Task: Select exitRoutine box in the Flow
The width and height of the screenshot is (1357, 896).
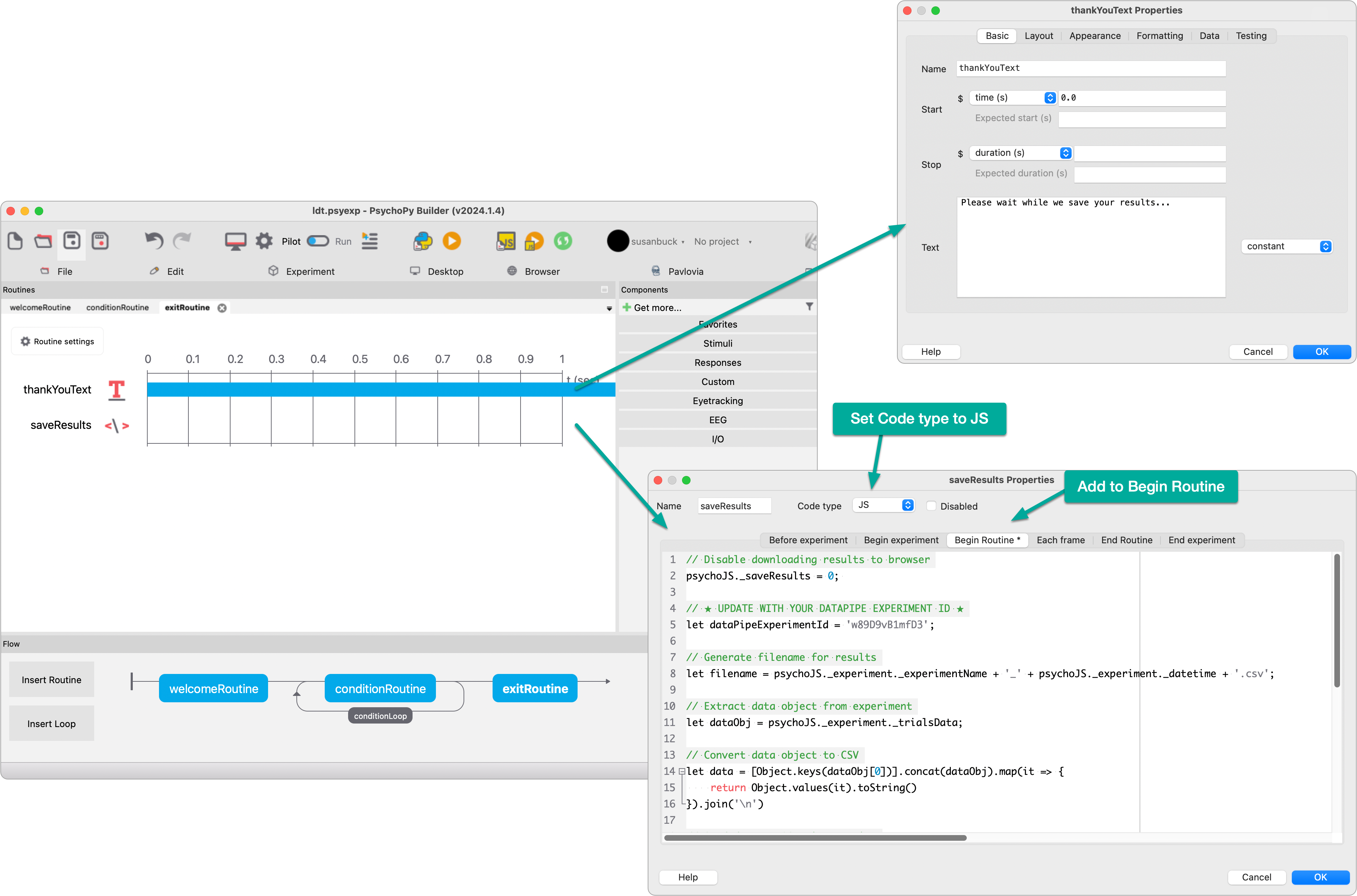Action: coord(535,689)
